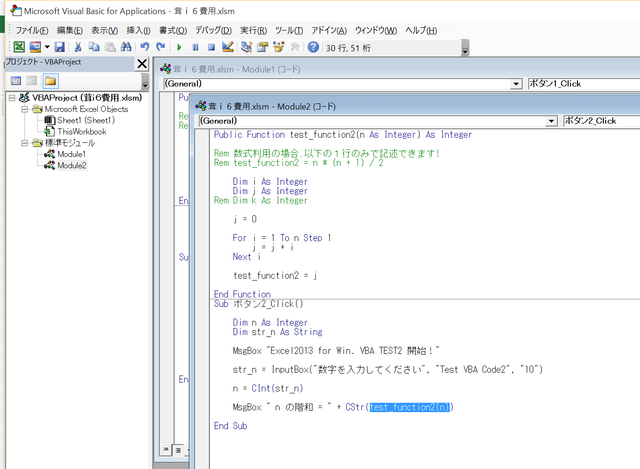The width and height of the screenshot is (640, 469).
Task: Open the Project Explorer toolbar icon
Action: pos(246,47)
